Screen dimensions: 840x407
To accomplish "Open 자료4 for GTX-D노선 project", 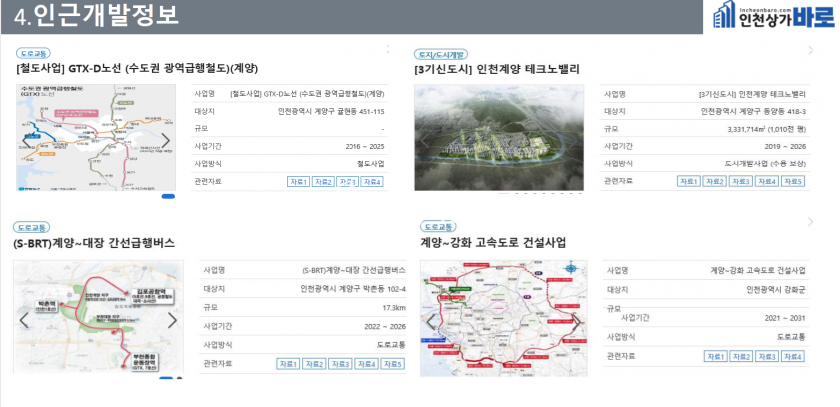I will coord(372,181).
